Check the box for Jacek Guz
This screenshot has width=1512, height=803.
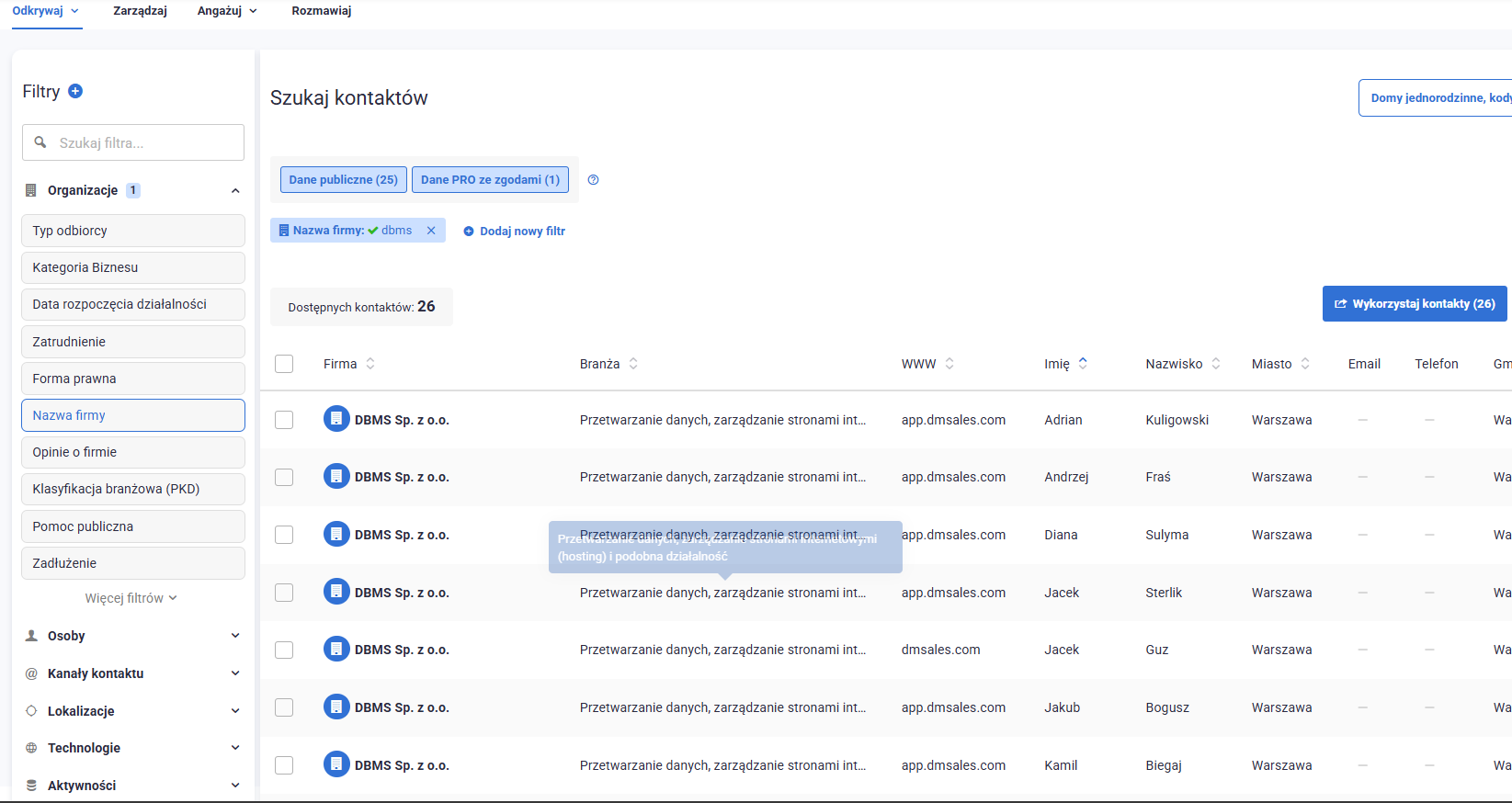click(x=284, y=650)
